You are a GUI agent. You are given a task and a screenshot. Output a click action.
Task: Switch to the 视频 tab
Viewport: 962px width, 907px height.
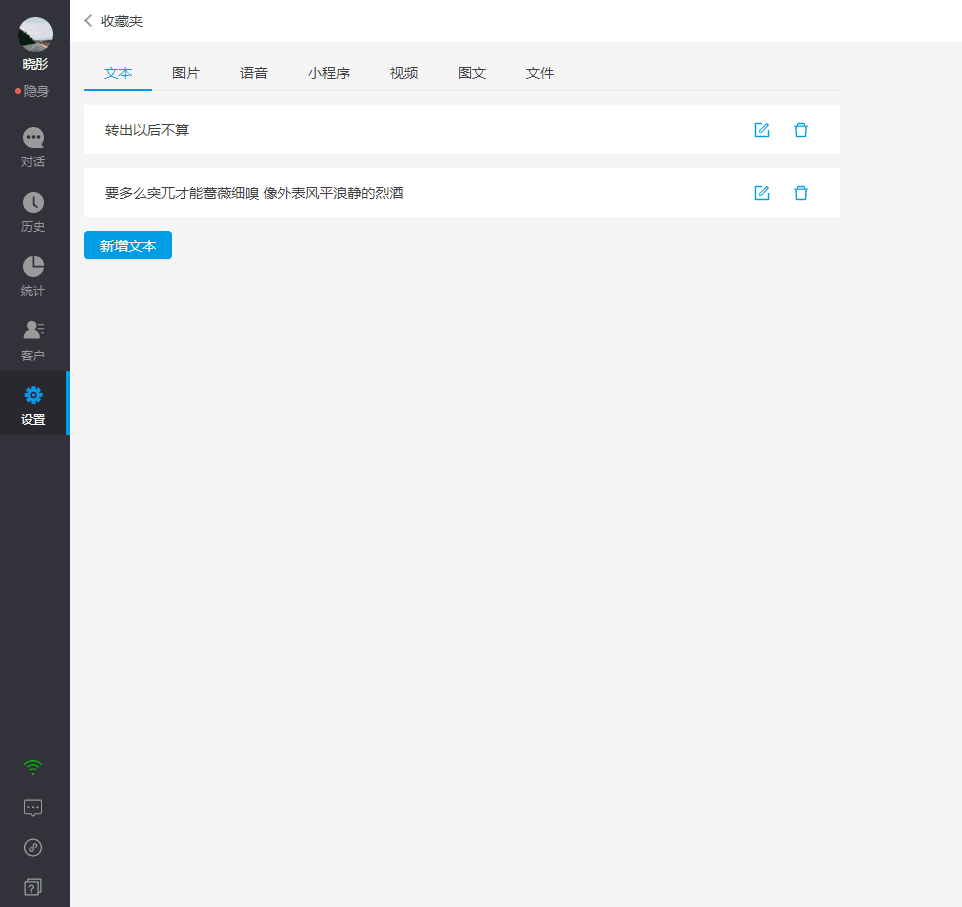404,74
